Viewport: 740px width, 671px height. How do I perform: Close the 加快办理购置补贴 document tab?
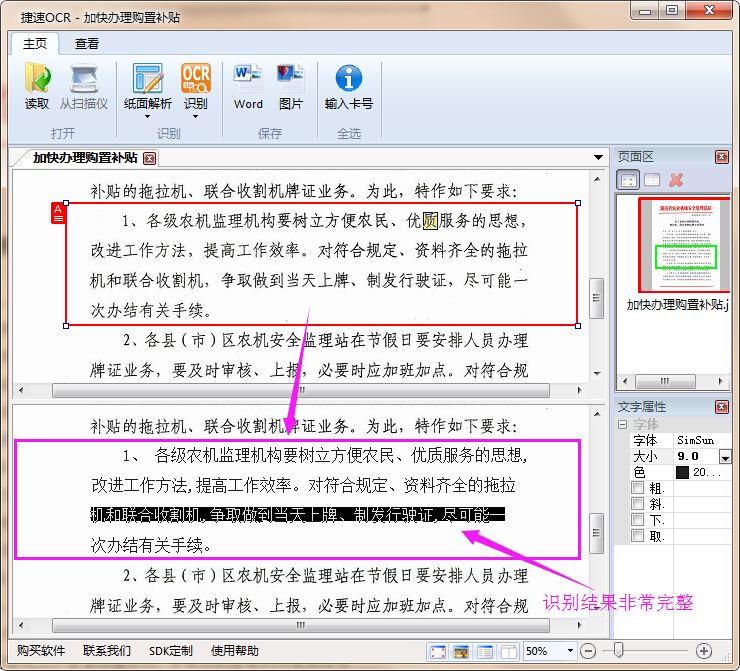(x=150, y=158)
